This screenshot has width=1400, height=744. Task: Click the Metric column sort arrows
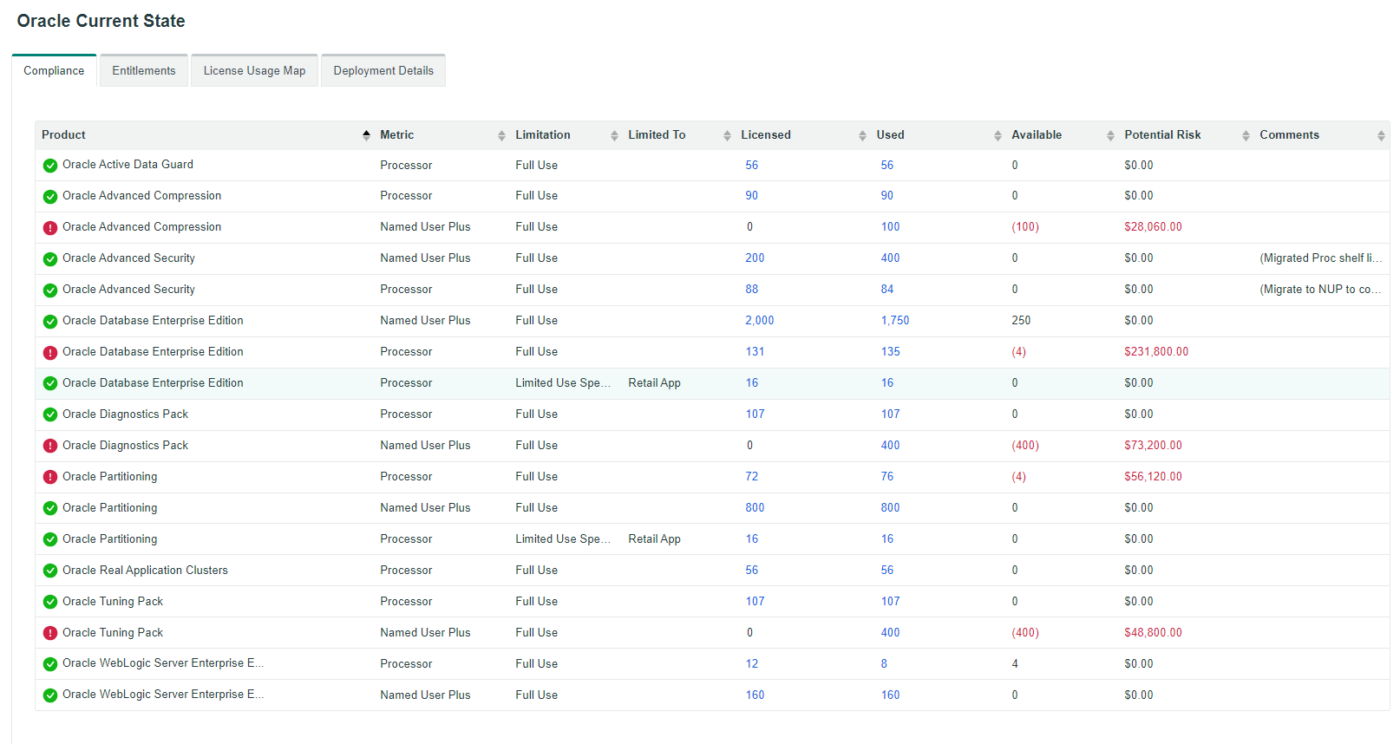pyautogui.click(x=502, y=136)
